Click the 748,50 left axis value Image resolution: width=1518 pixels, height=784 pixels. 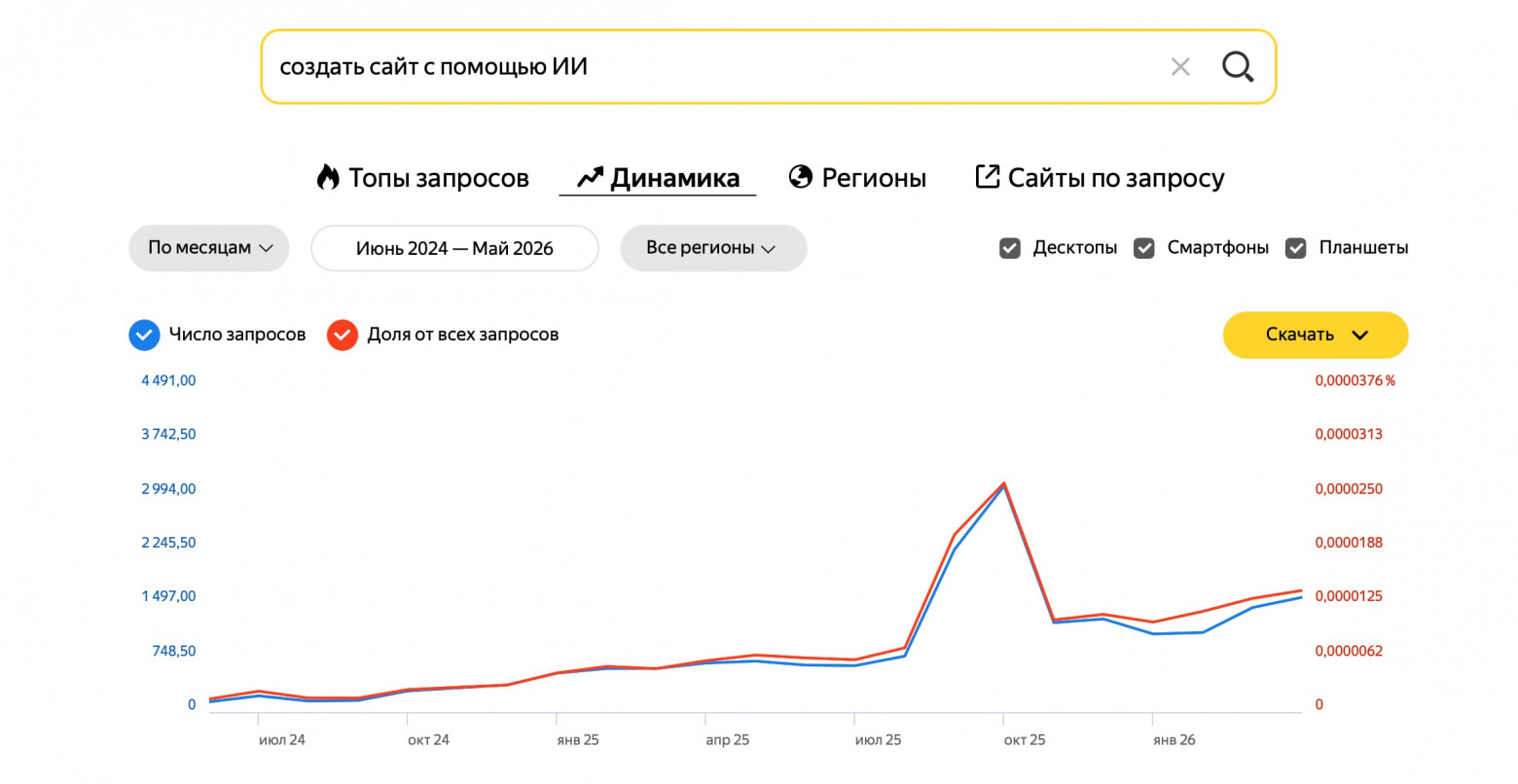coord(174,651)
